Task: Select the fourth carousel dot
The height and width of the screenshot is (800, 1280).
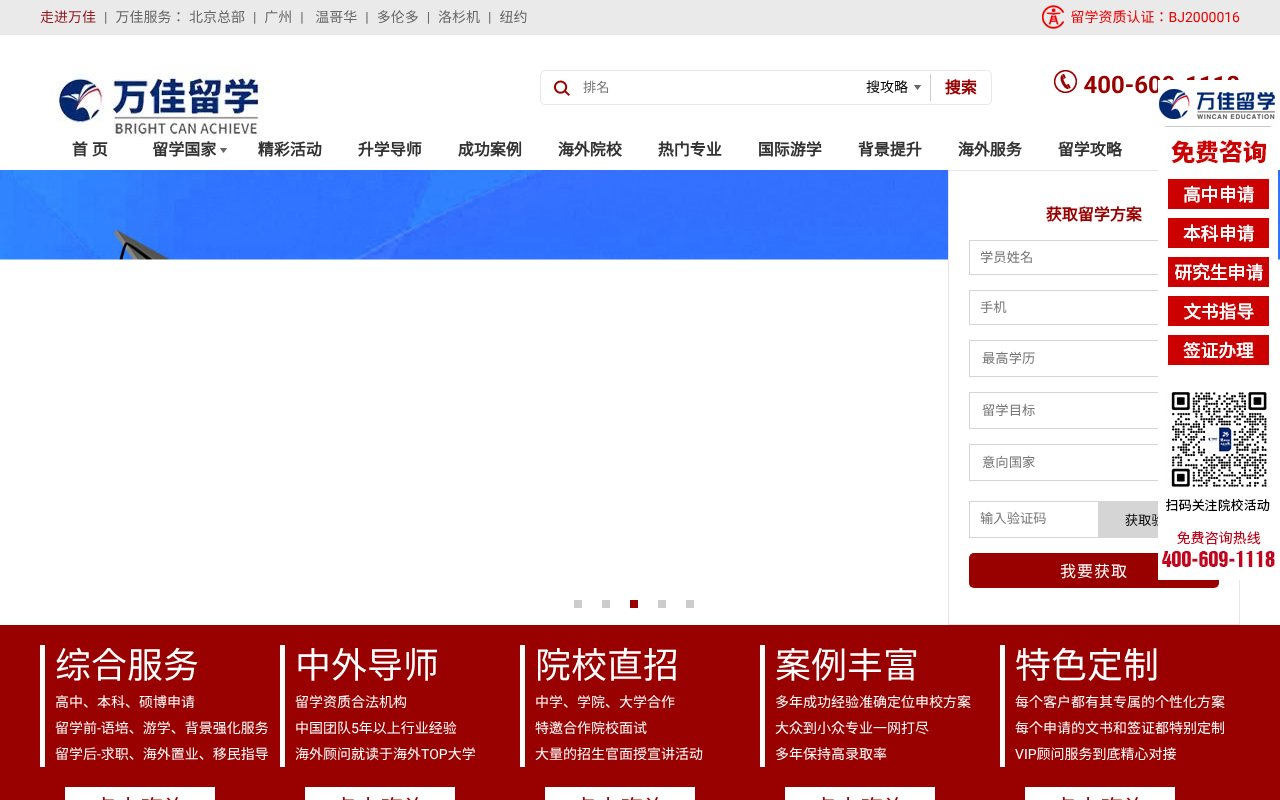Action: point(662,604)
